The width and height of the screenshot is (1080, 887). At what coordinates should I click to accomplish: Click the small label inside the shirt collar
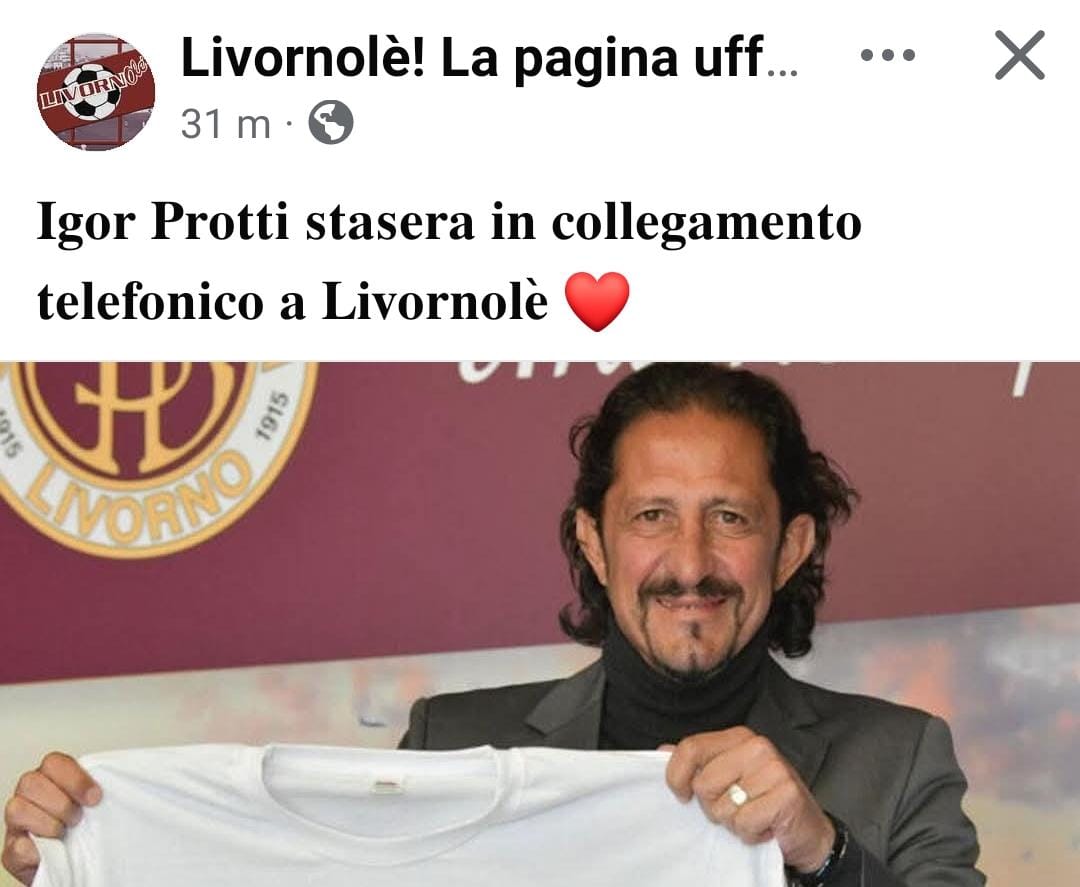click(388, 786)
